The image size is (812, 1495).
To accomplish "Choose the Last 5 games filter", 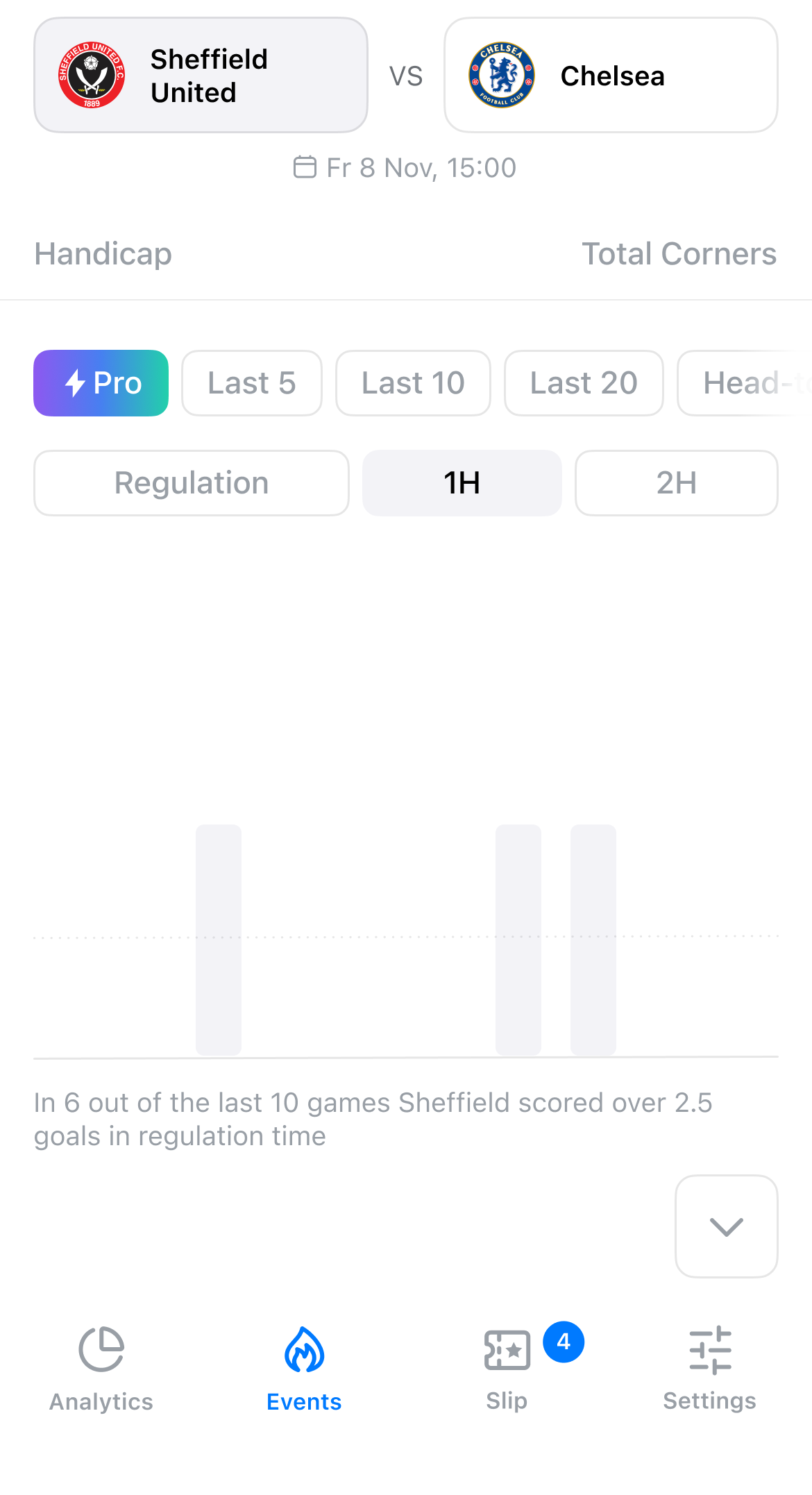I will [252, 383].
